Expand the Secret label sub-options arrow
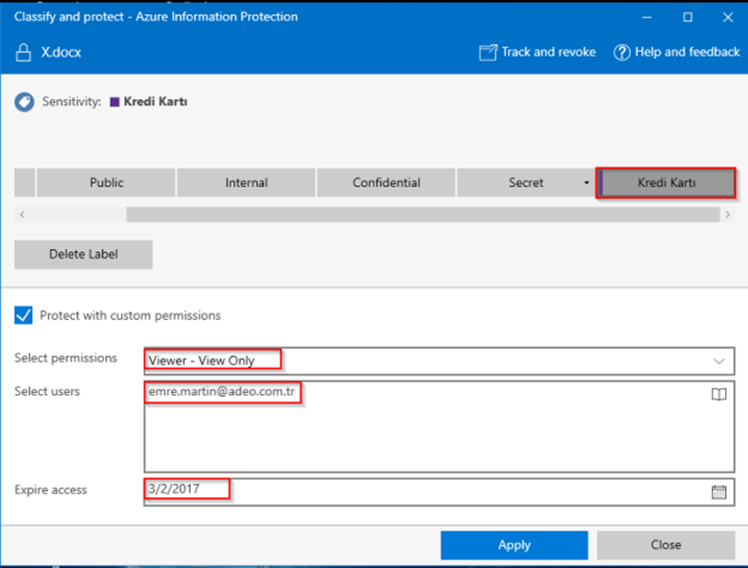Image resolution: width=748 pixels, height=568 pixels. tap(586, 183)
